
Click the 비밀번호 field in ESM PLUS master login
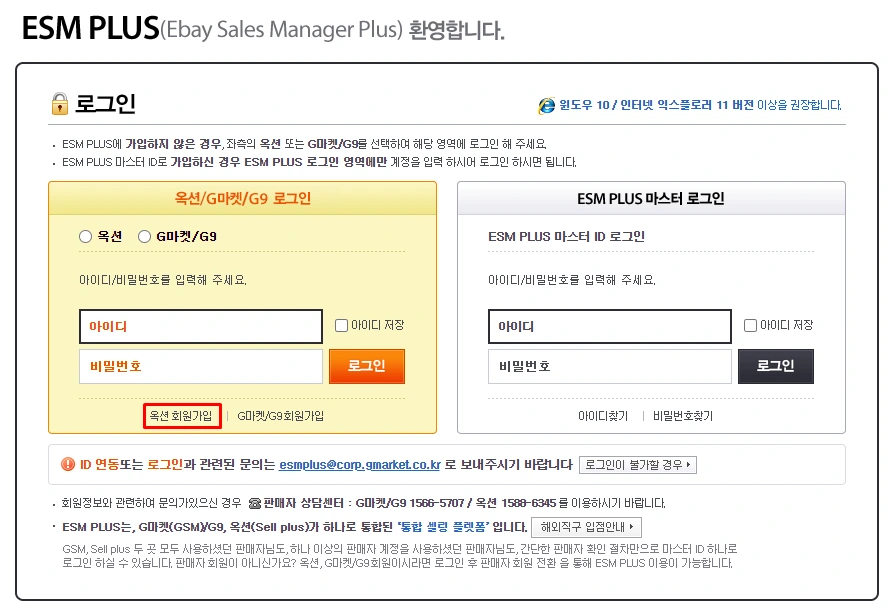[610, 366]
